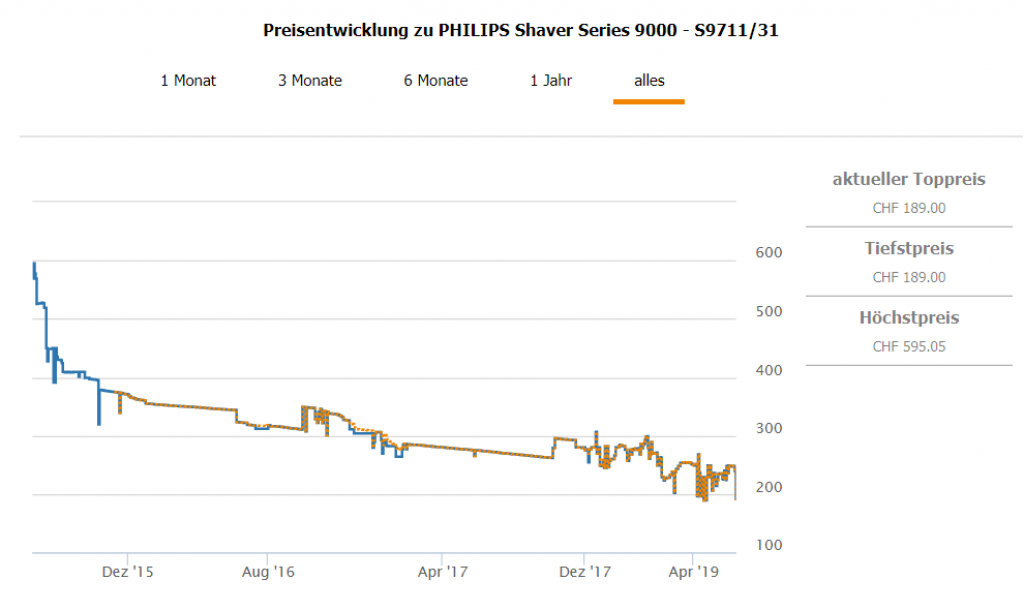Screen dimensions: 1024x611
Task: Click the 'Aug '16' x-axis label
Action: [x=268, y=573]
